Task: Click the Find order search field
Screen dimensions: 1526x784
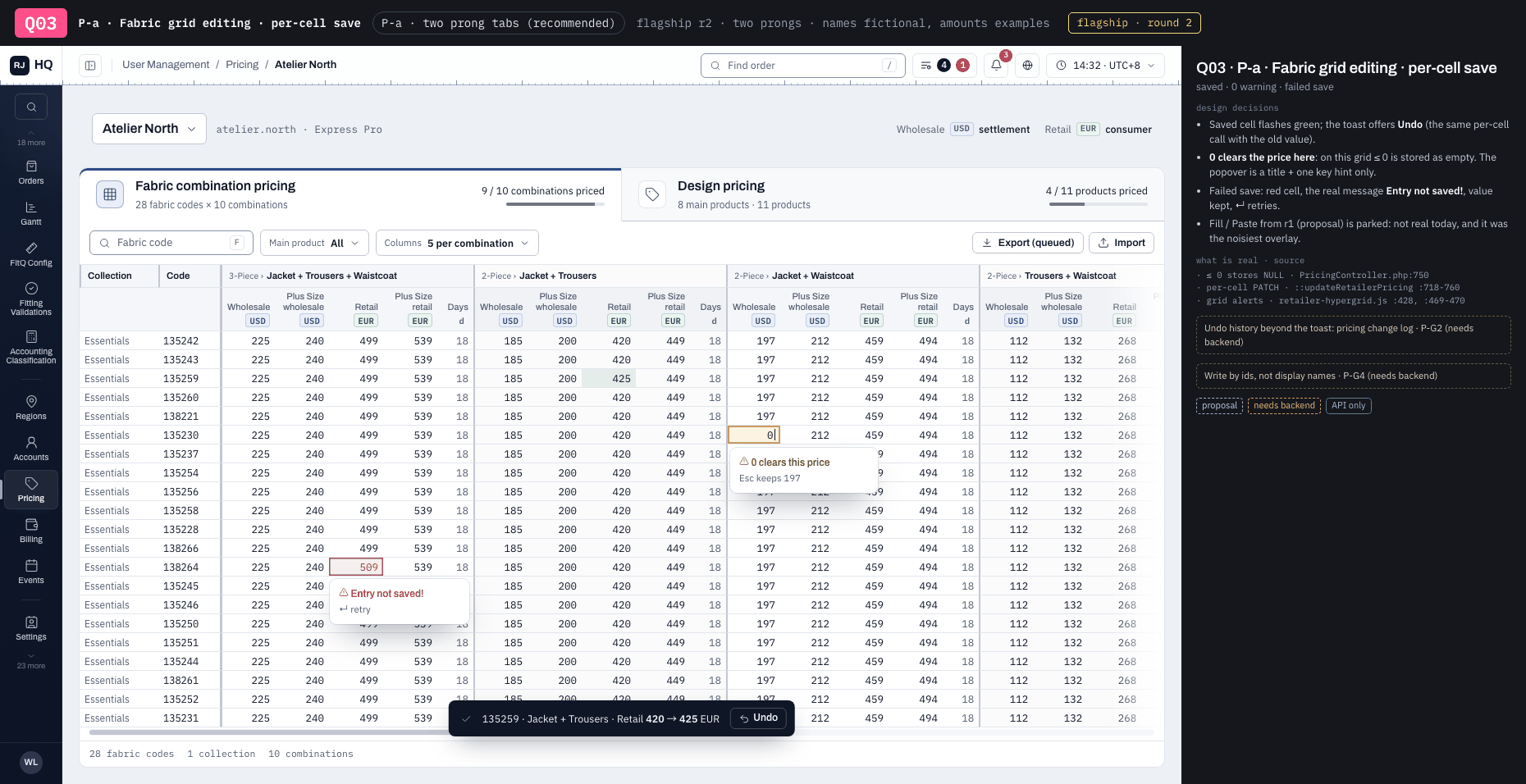Action: click(803, 66)
